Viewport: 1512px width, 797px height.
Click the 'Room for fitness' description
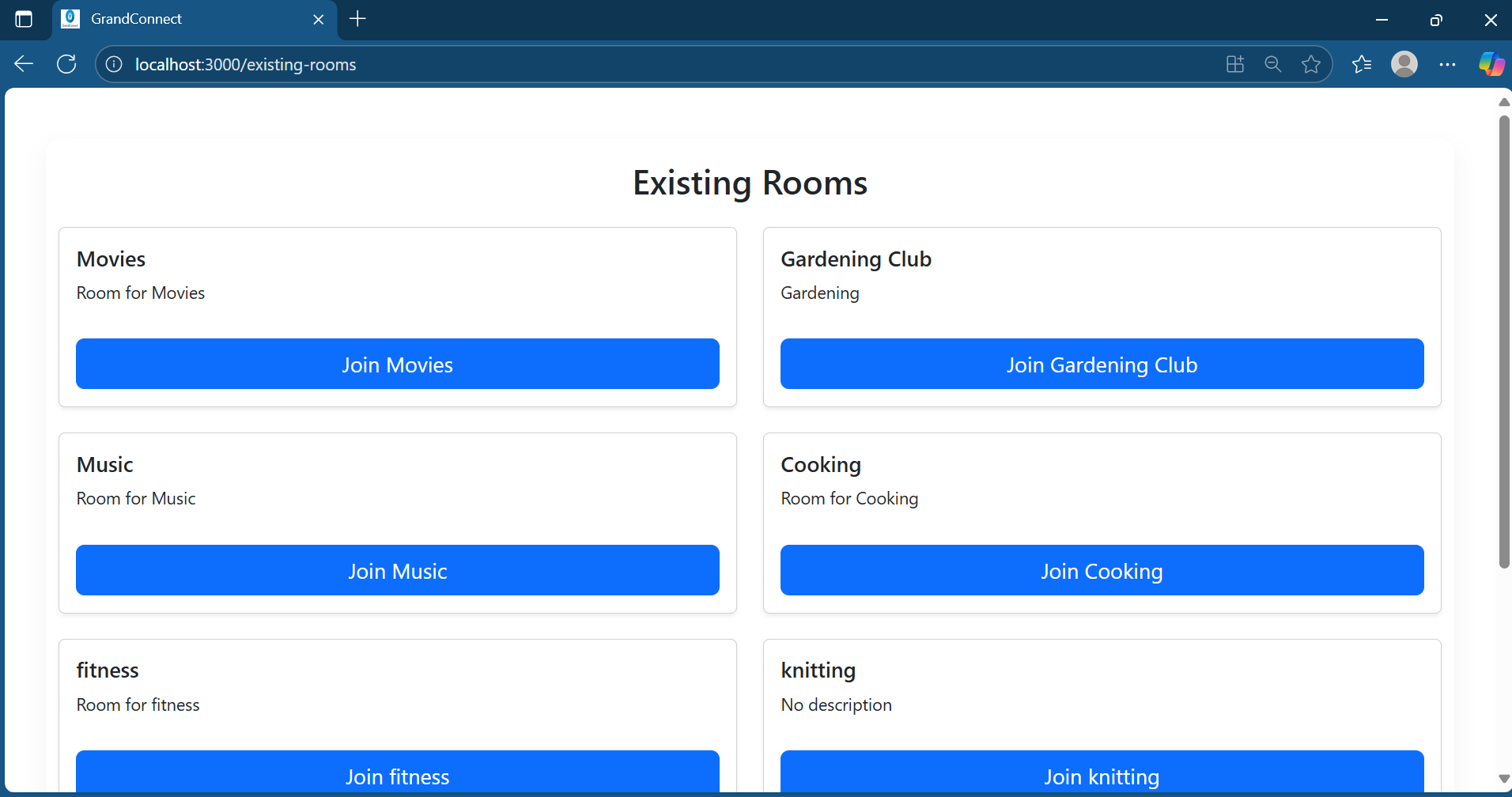138,704
